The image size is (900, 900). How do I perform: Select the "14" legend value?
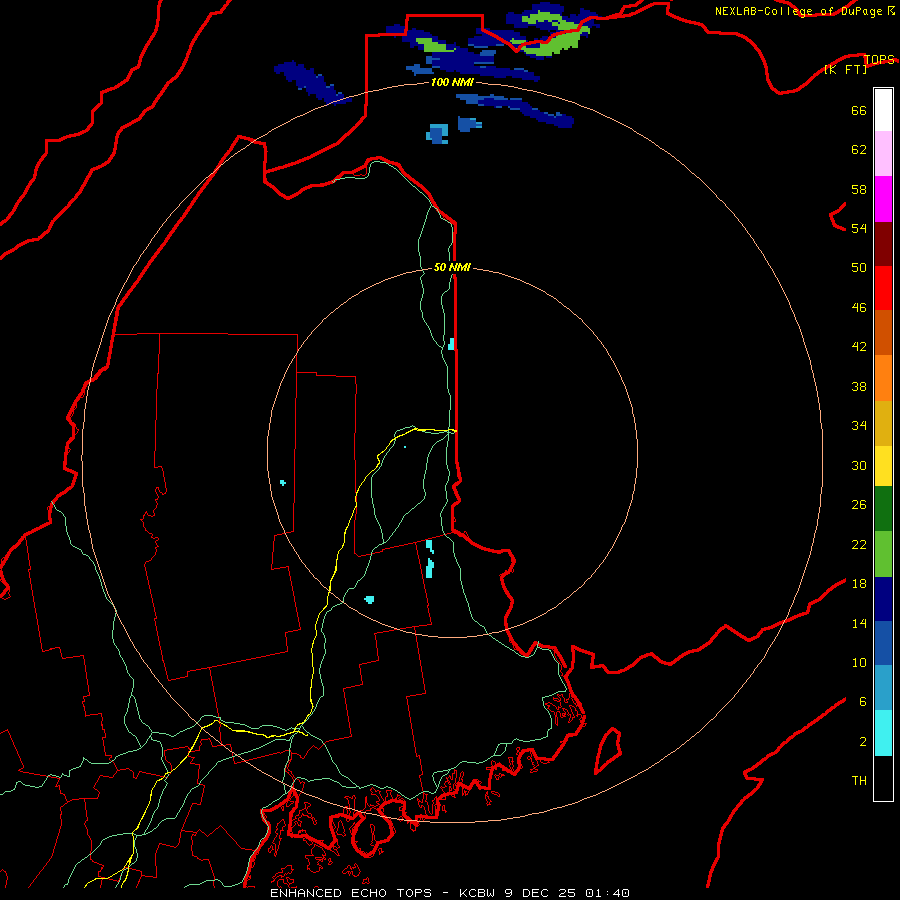[859, 623]
